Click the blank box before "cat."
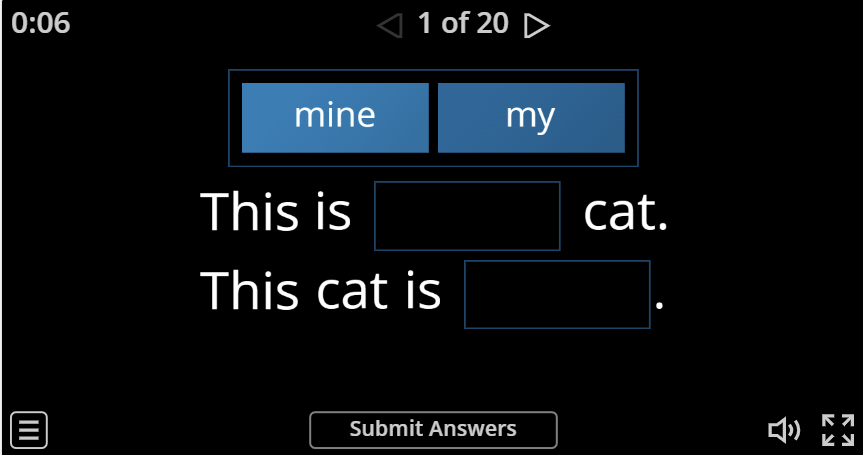Screen dimensions: 863x455 (x=467, y=216)
